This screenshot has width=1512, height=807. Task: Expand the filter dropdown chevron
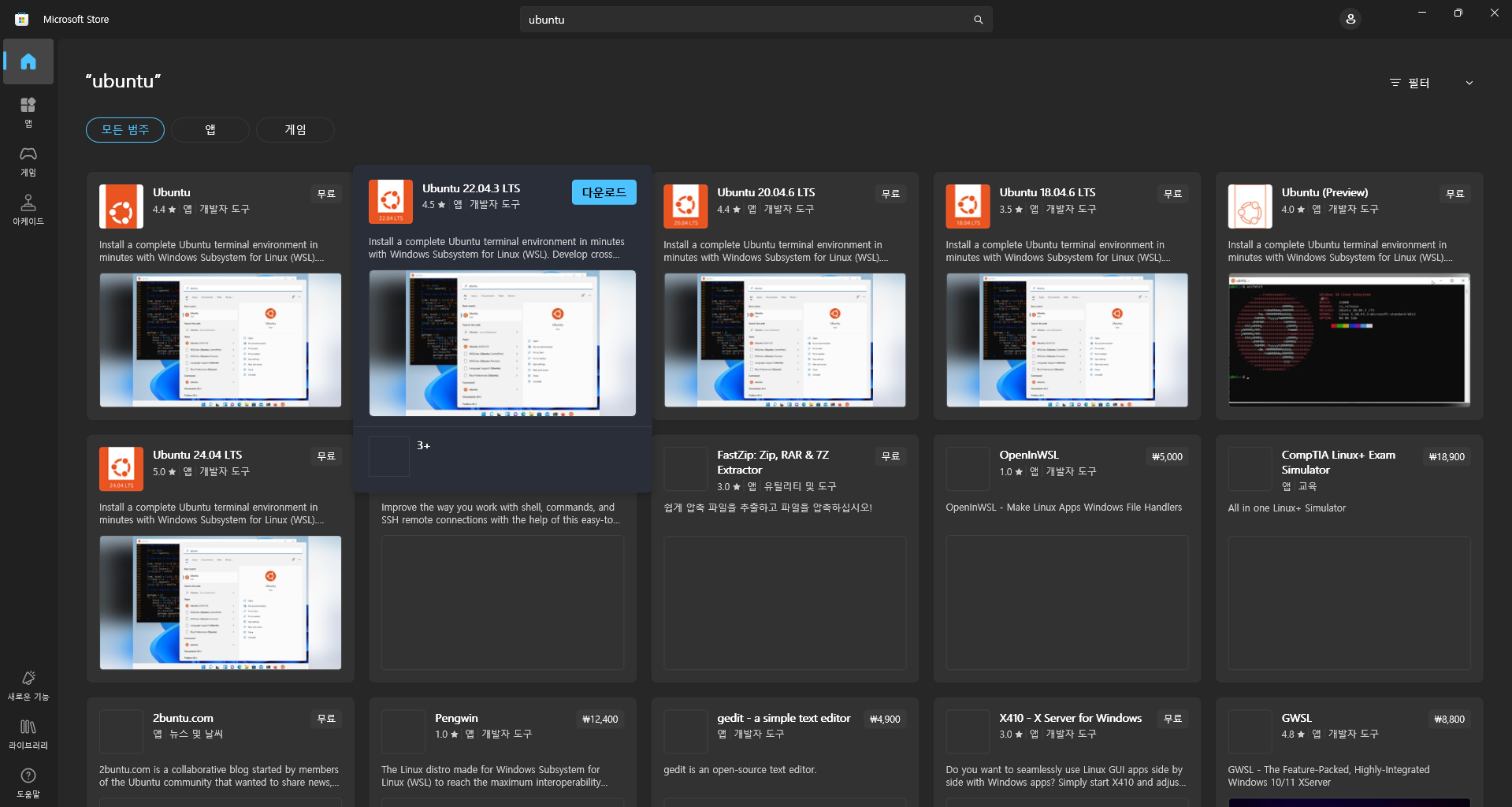[1469, 83]
